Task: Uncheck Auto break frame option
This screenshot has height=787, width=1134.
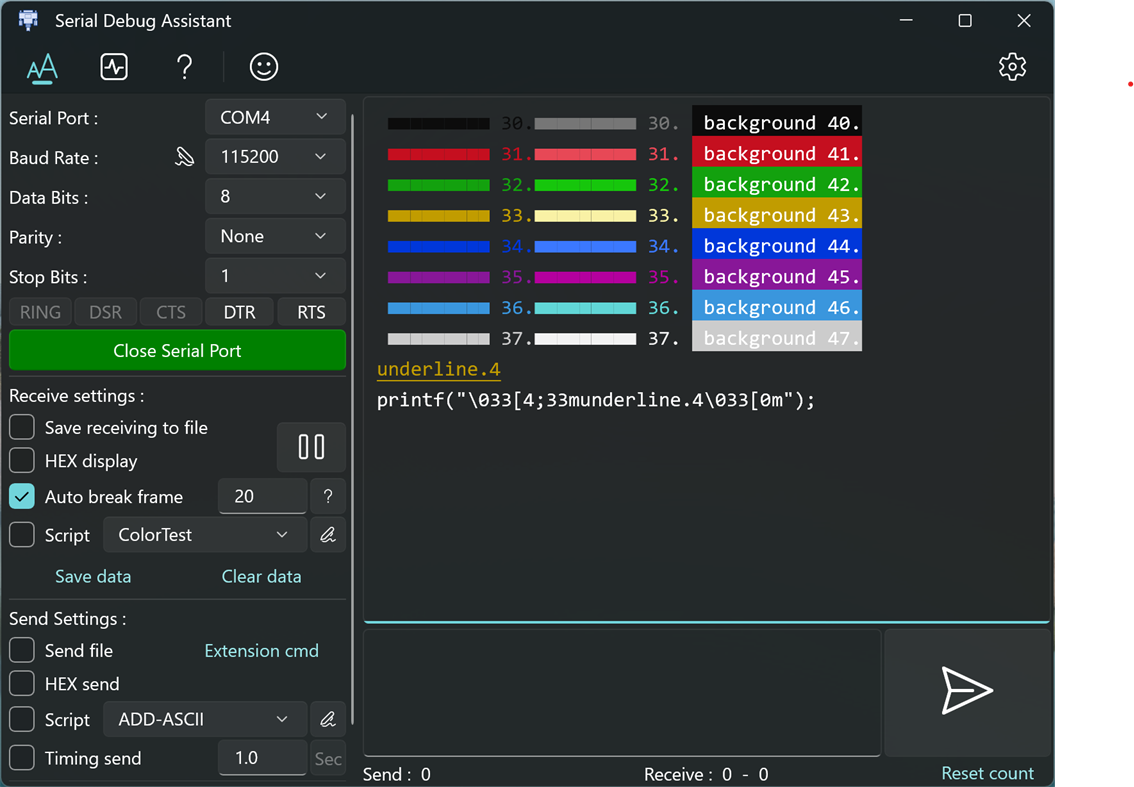Action: [x=22, y=497]
